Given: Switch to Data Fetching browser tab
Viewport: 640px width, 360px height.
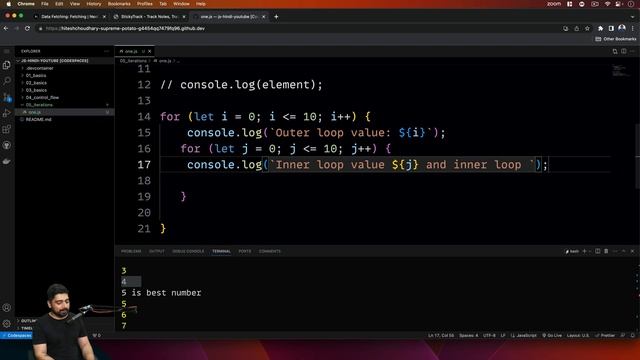Looking at the screenshot, I should 70,17.
